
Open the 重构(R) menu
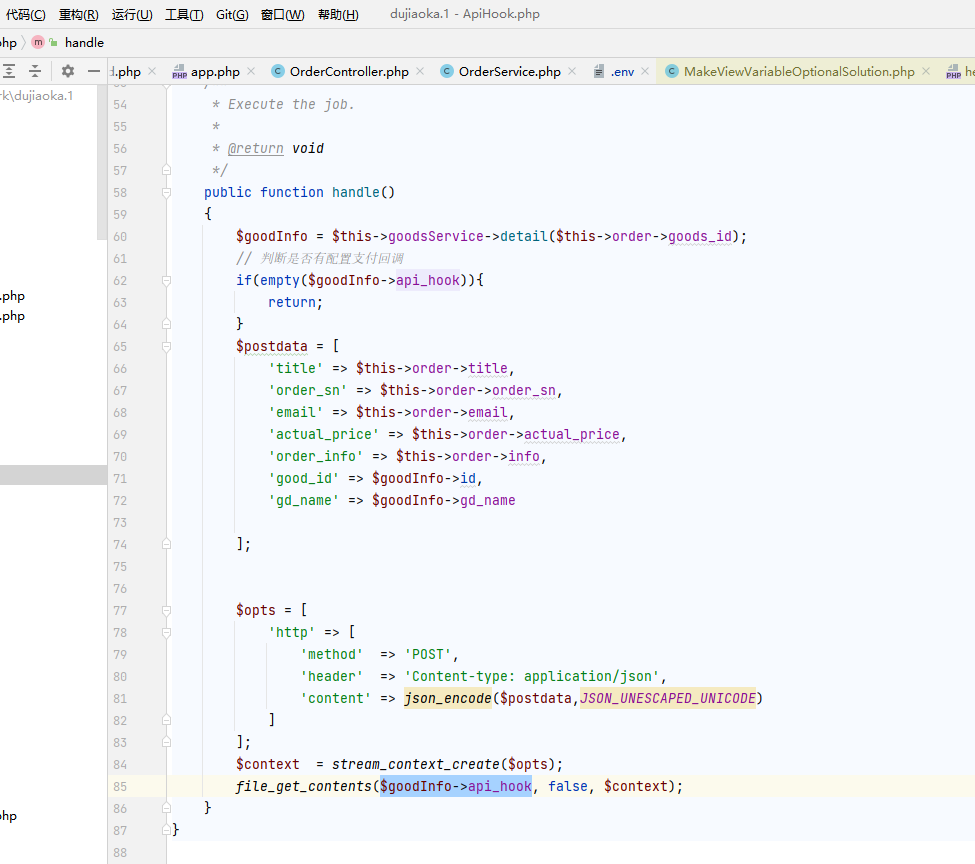tap(78, 14)
